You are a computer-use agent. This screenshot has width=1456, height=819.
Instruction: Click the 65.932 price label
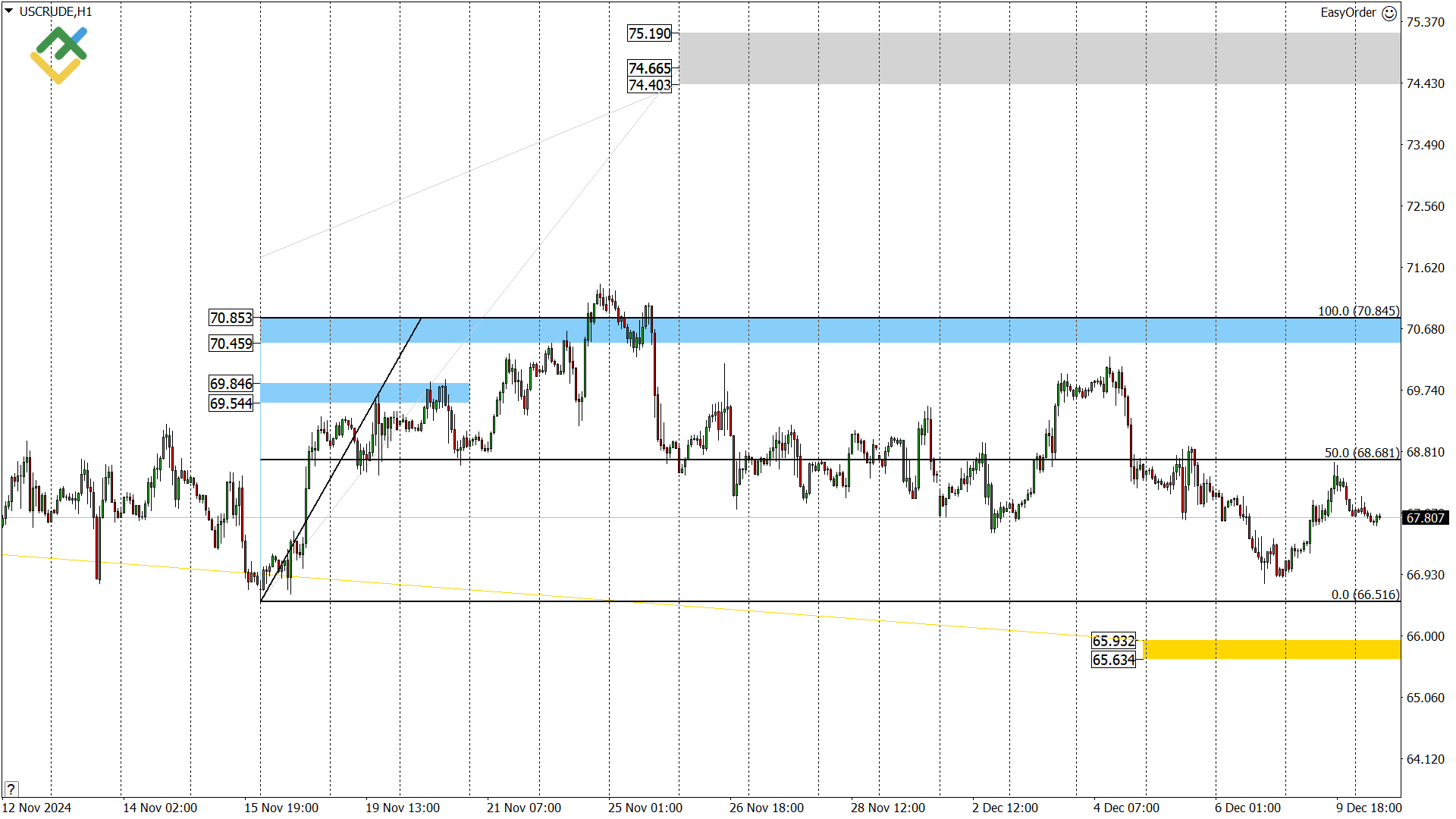[1113, 641]
